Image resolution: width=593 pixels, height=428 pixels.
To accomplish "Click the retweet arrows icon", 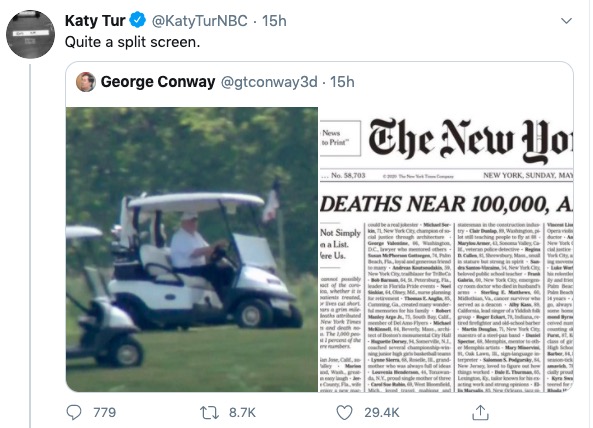I will coord(209,412).
